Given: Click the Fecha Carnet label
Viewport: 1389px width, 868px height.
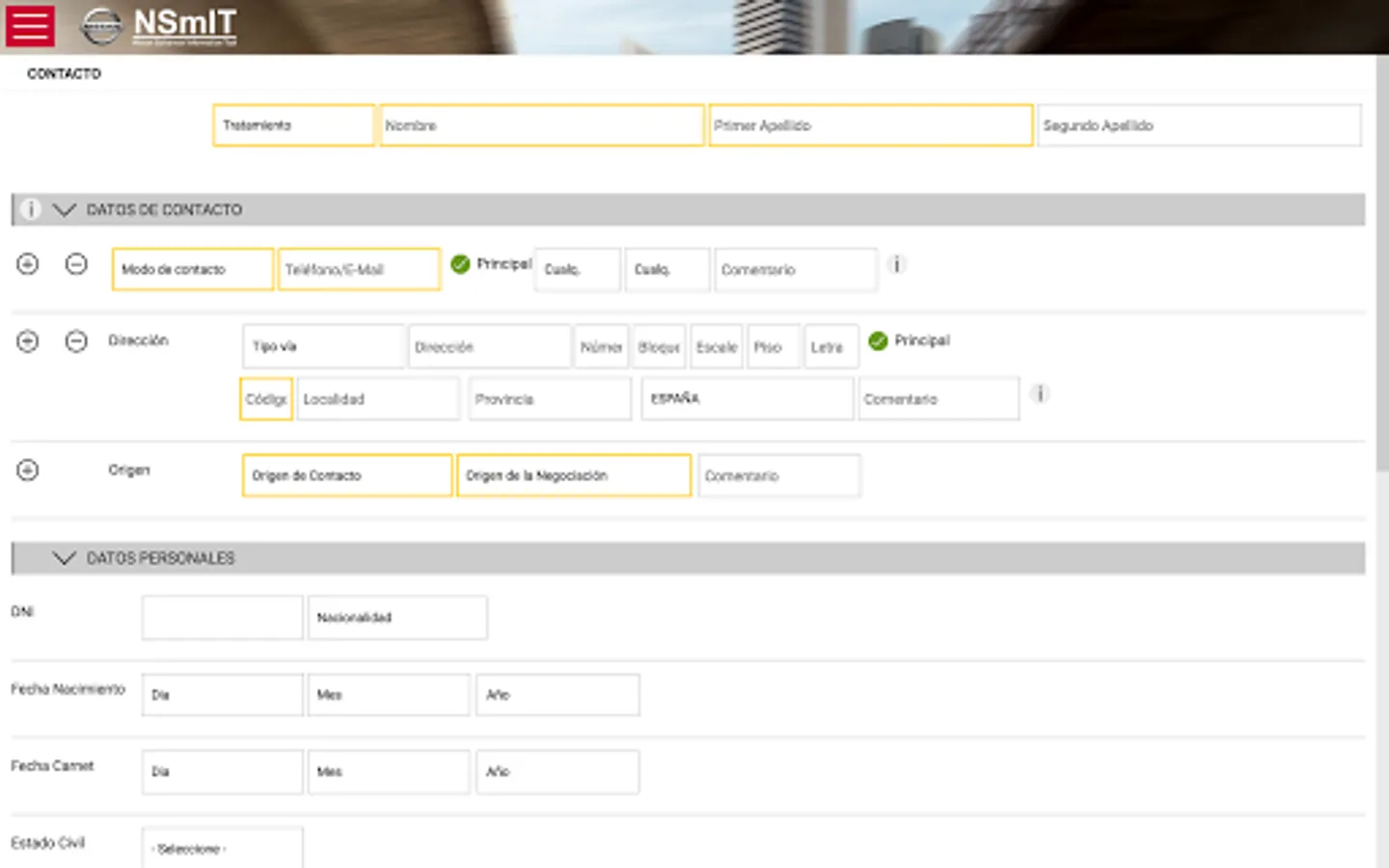Looking at the screenshot, I should (52, 766).
